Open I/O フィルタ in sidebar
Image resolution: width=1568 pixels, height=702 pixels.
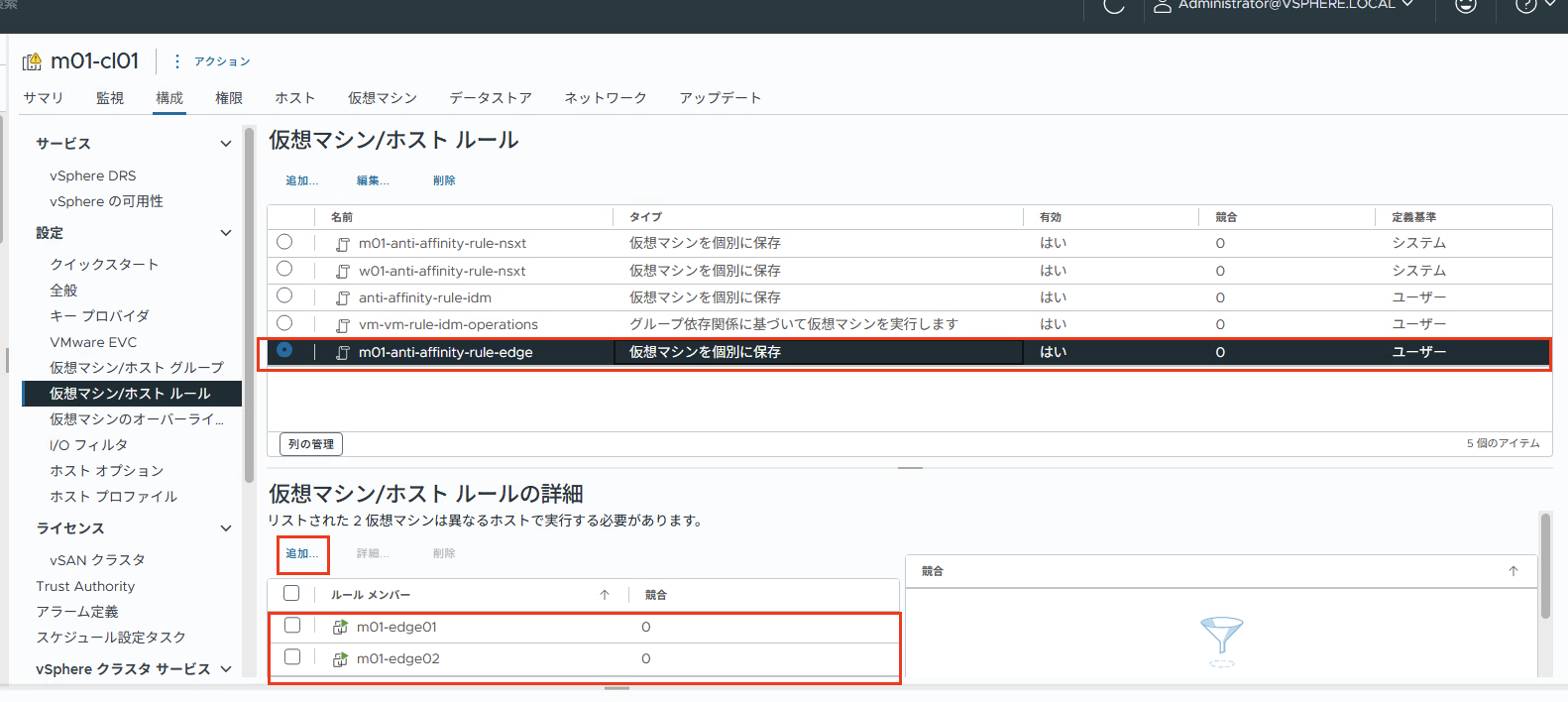[88, 445]
